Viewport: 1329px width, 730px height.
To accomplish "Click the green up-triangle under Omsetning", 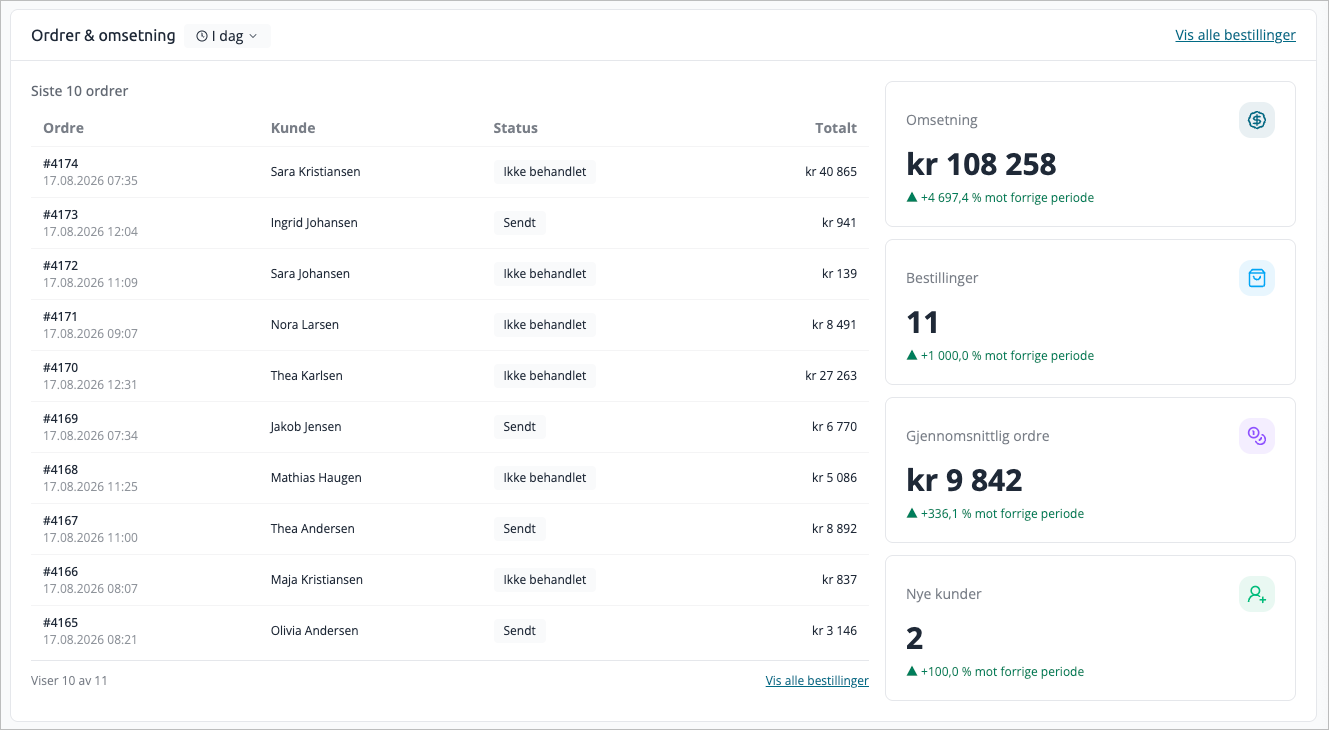I will pos(912,198).
